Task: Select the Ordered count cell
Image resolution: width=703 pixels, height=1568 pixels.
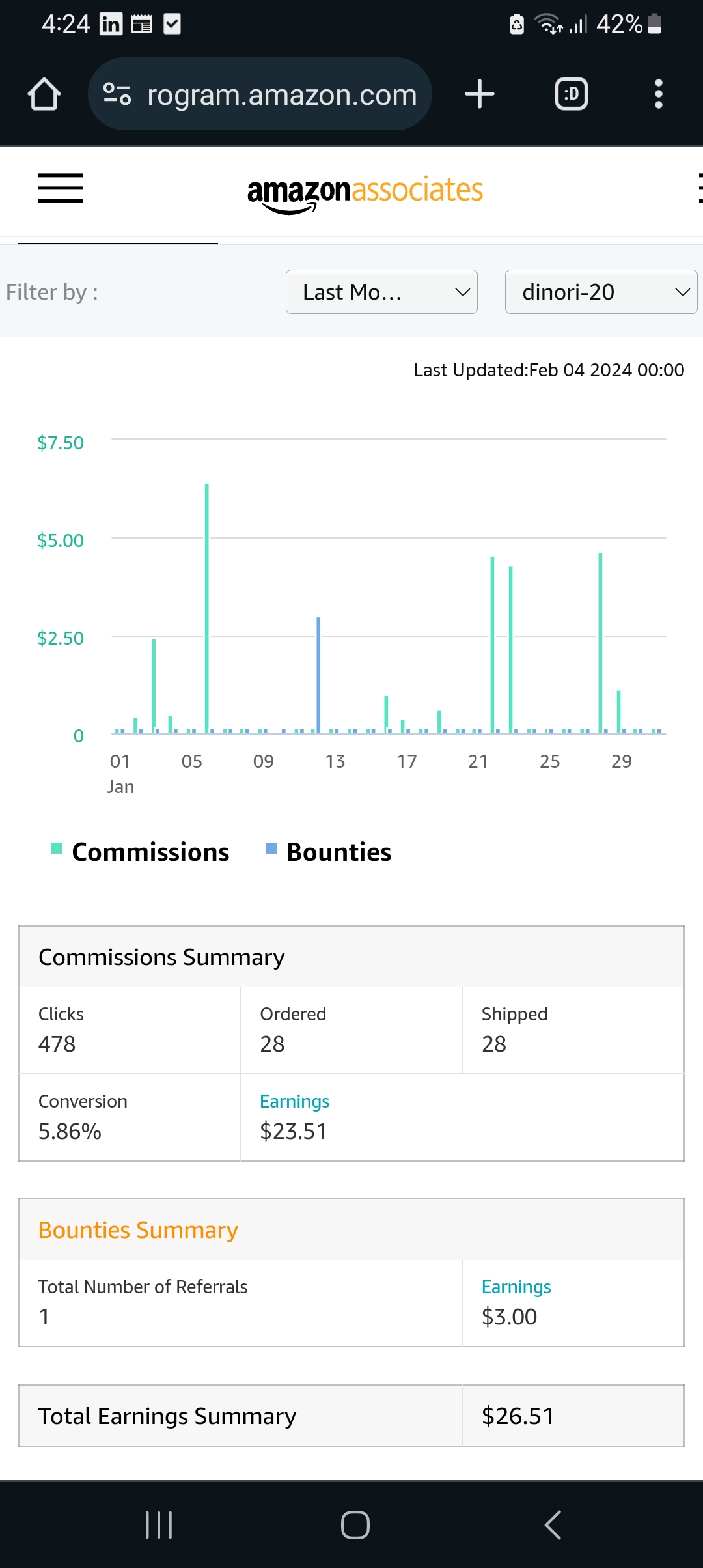Action: [351, 1030]
